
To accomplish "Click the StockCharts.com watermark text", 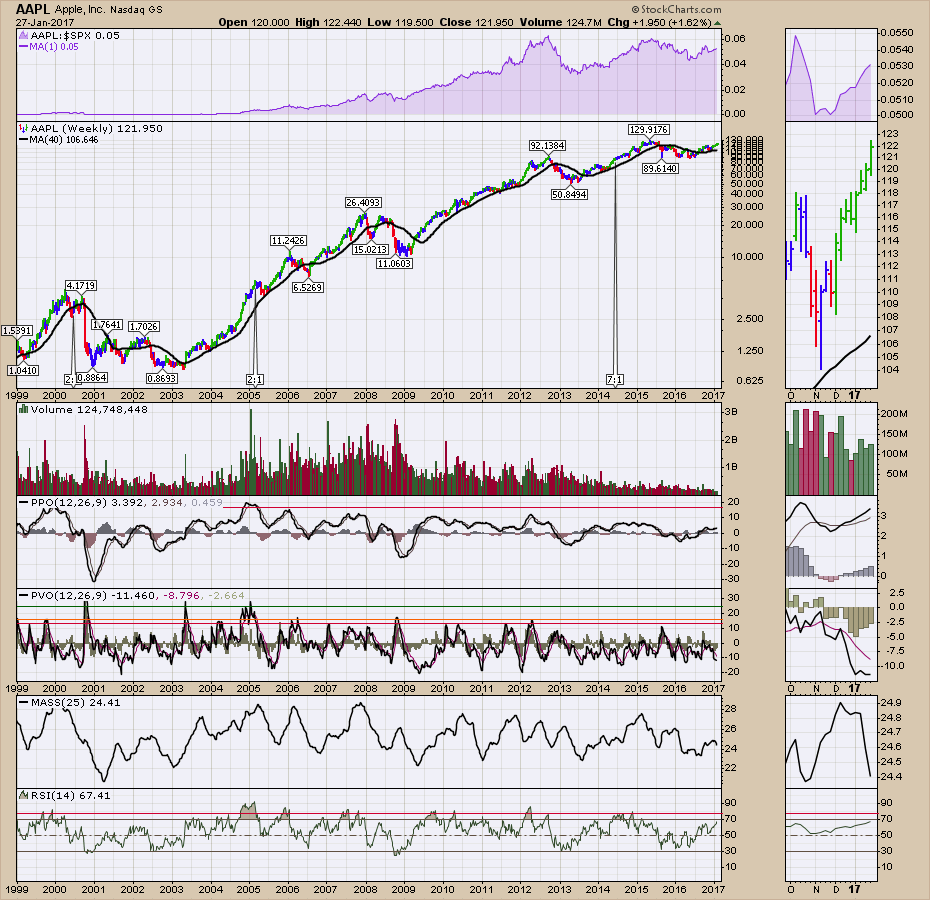I will [676, 9].
